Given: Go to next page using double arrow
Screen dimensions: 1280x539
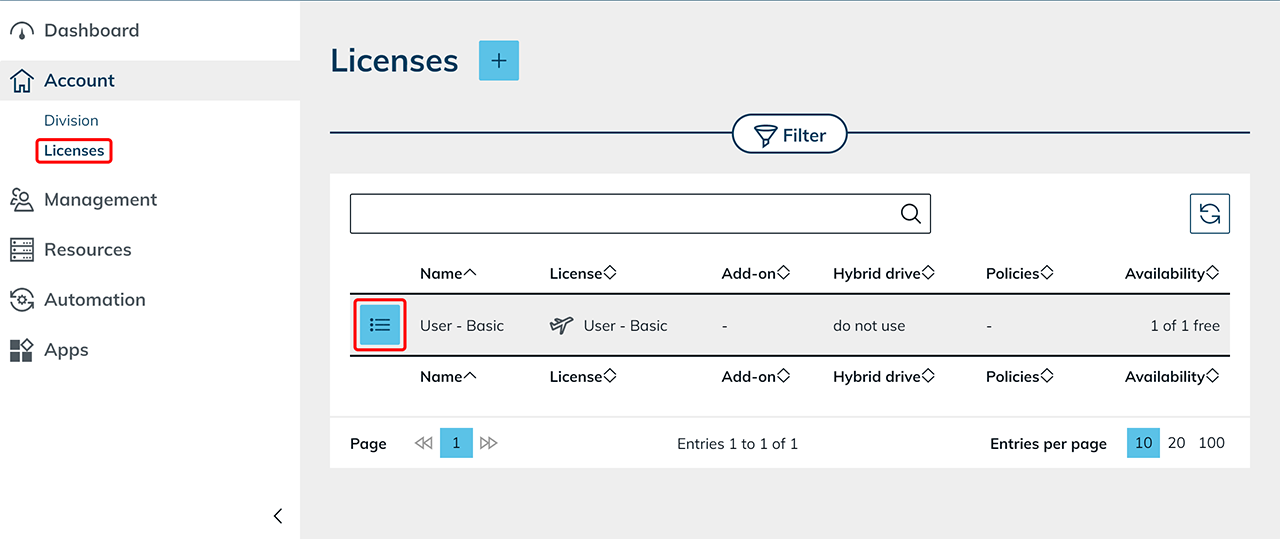Looking at the screenshot, I should click(489, 443).
